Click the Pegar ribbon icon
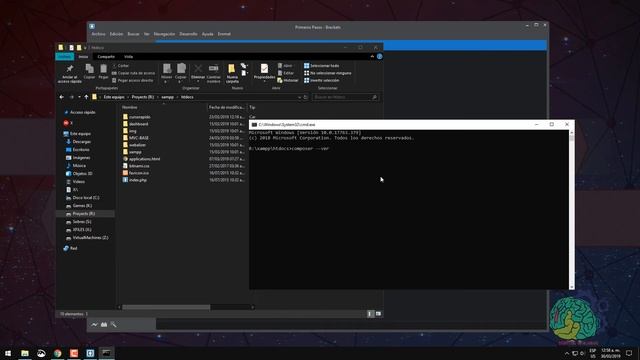The image size is (640, 360). 103,71
